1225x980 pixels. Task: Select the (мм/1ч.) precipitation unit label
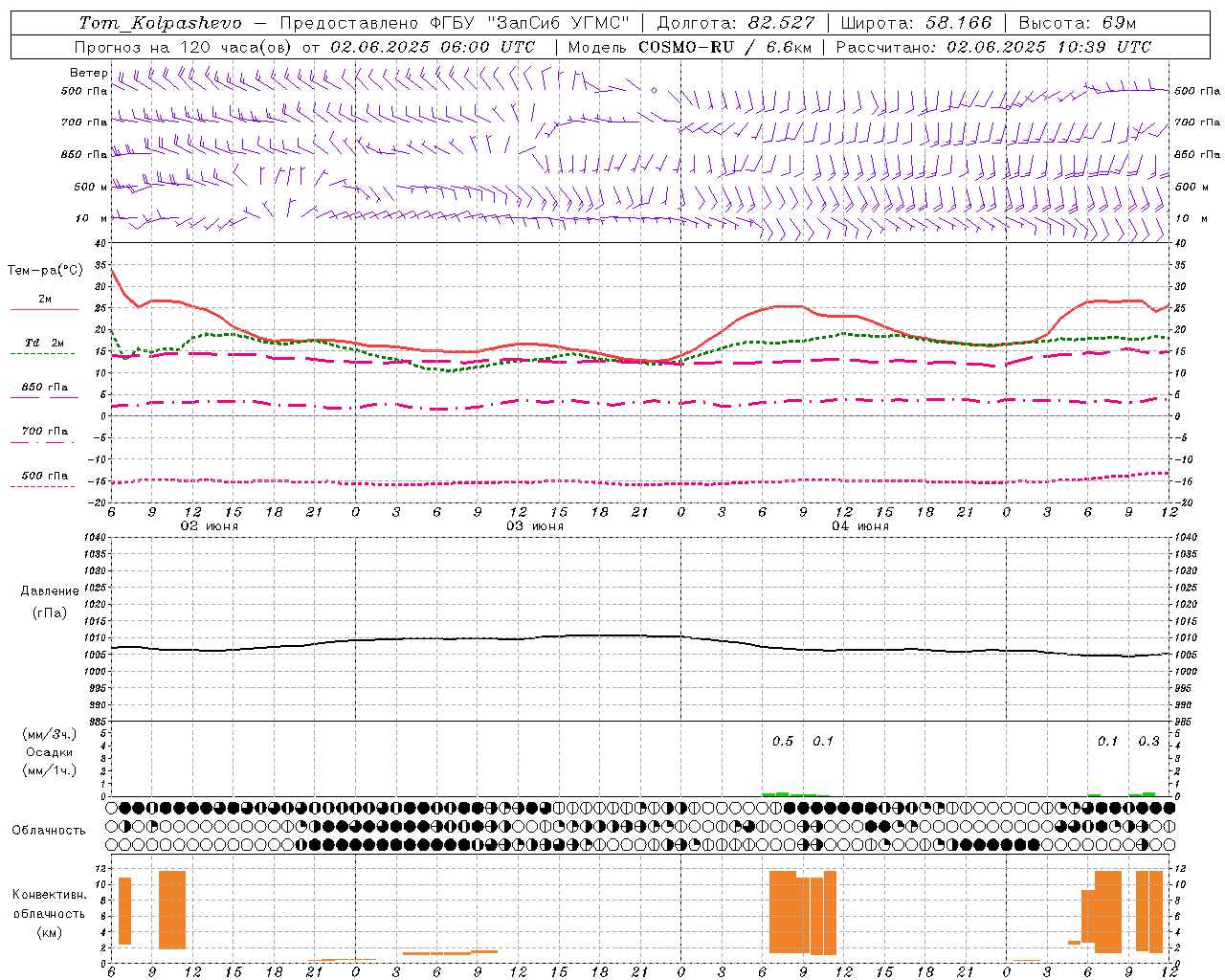point(50,770)
